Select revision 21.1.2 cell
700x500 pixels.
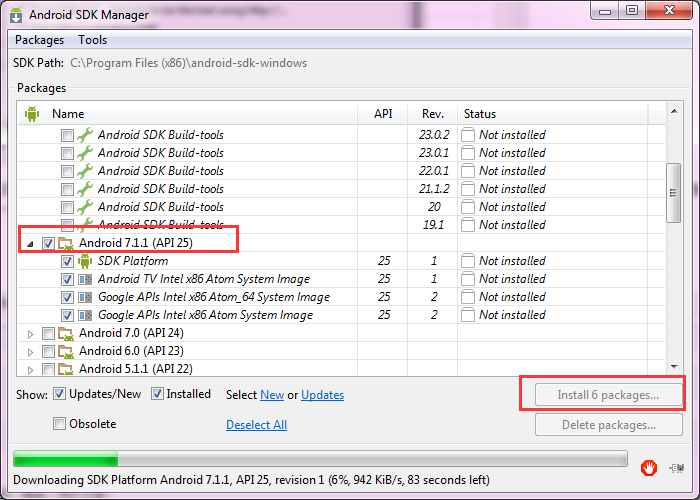(x=433, y=189)
